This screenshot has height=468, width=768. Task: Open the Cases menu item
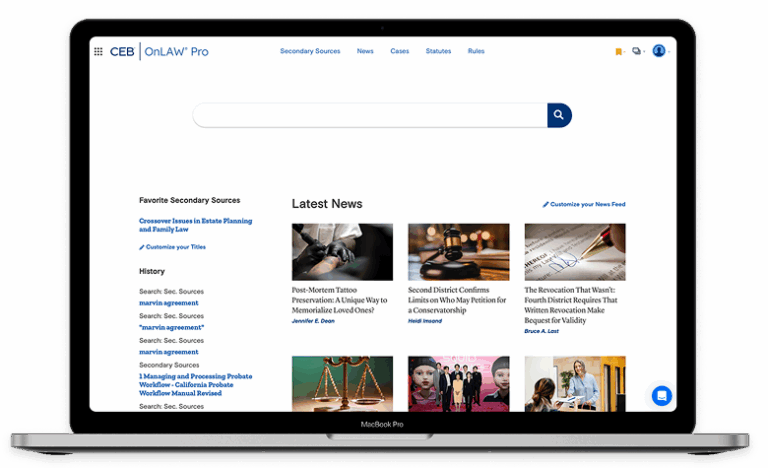point(399,51)
